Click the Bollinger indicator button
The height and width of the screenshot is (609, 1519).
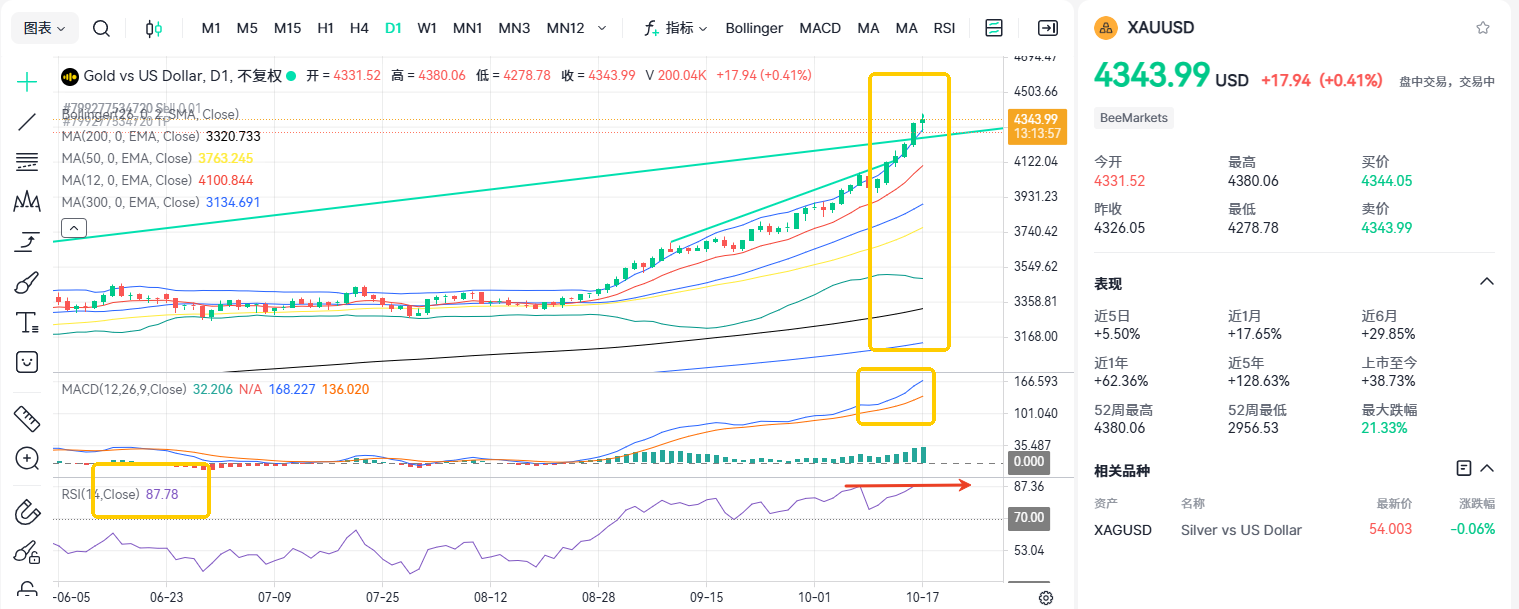click(x=754, y=28)
